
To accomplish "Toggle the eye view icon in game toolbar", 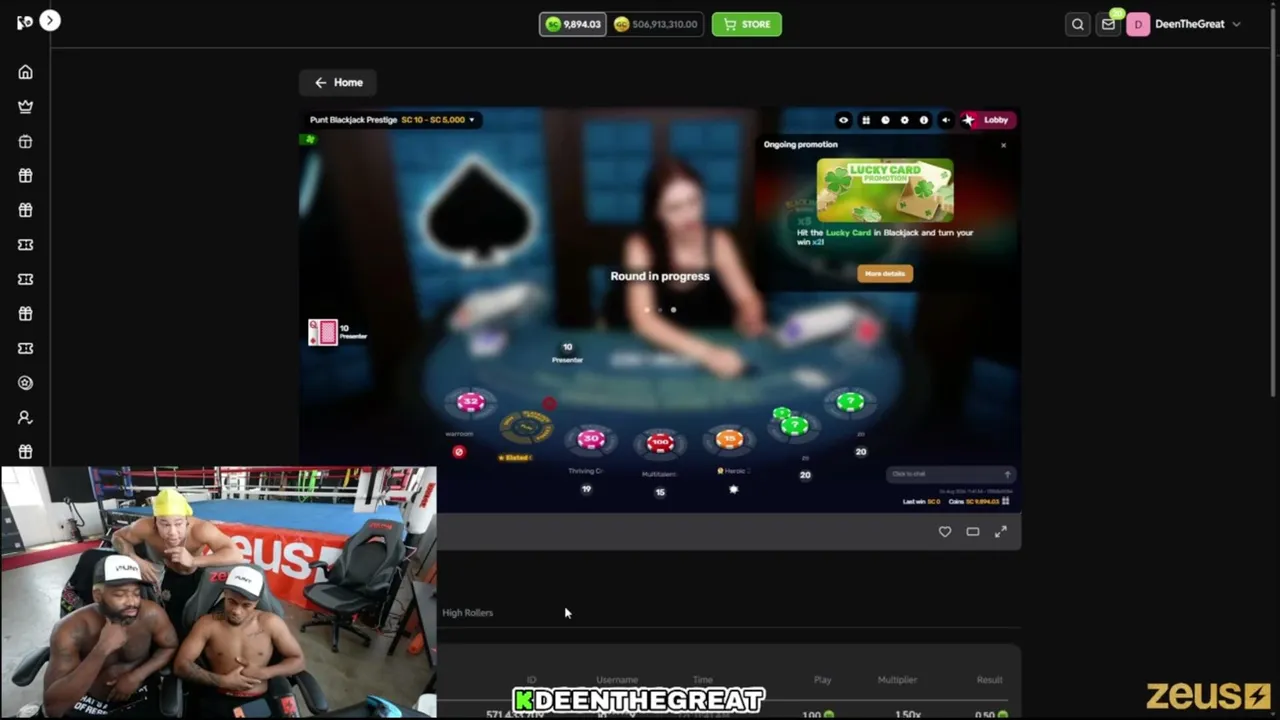I will (843, 120).
